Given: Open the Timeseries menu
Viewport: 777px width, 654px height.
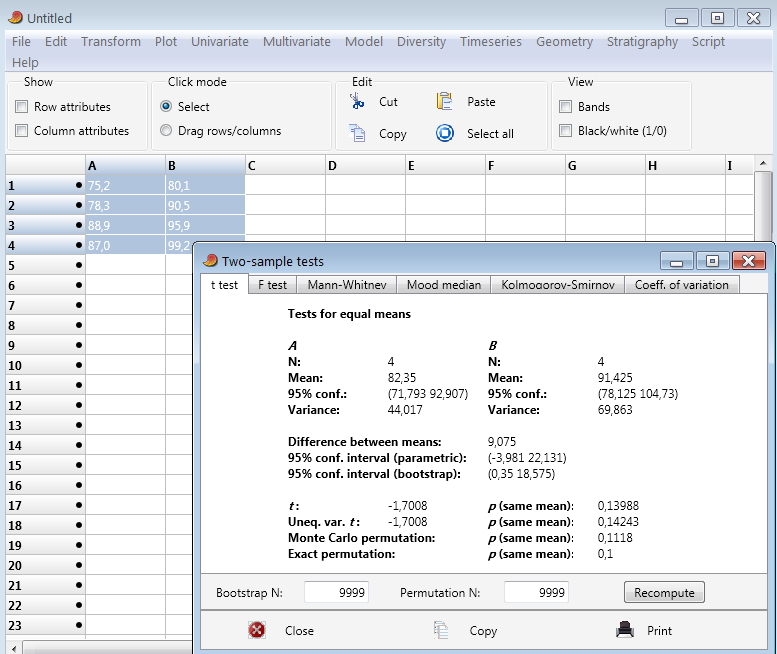Looking at the screenshot, I should (490, 42).
